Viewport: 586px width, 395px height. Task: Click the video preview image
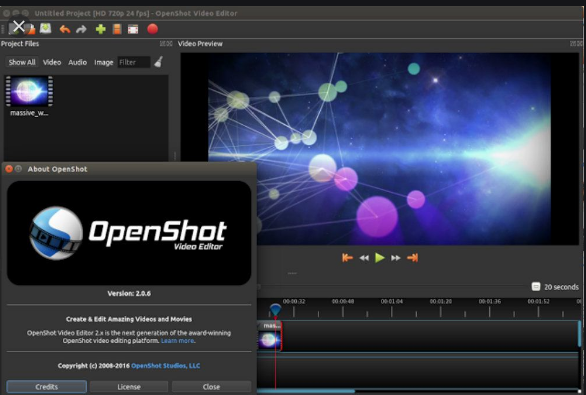point(379,149)
